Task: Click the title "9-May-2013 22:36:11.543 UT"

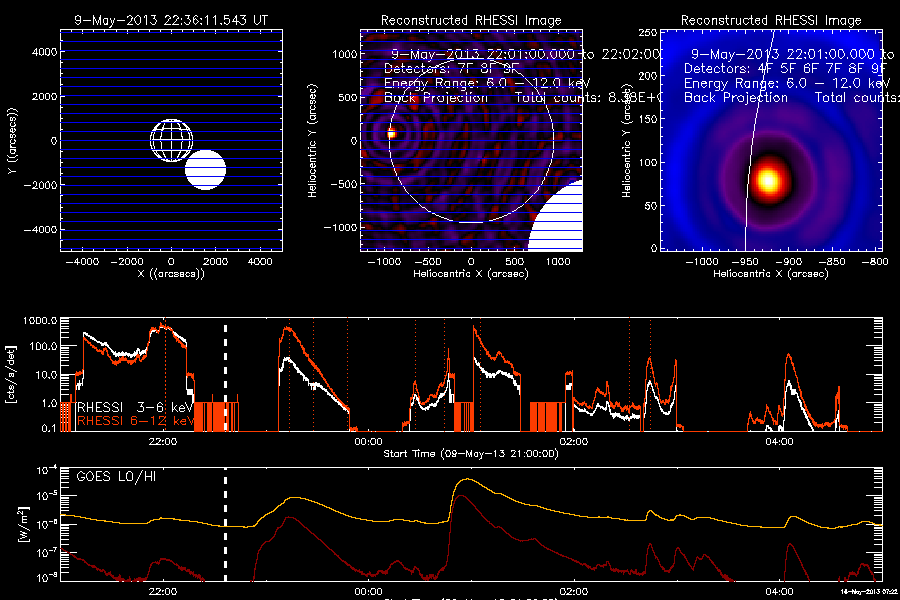Action: point(171,20)
